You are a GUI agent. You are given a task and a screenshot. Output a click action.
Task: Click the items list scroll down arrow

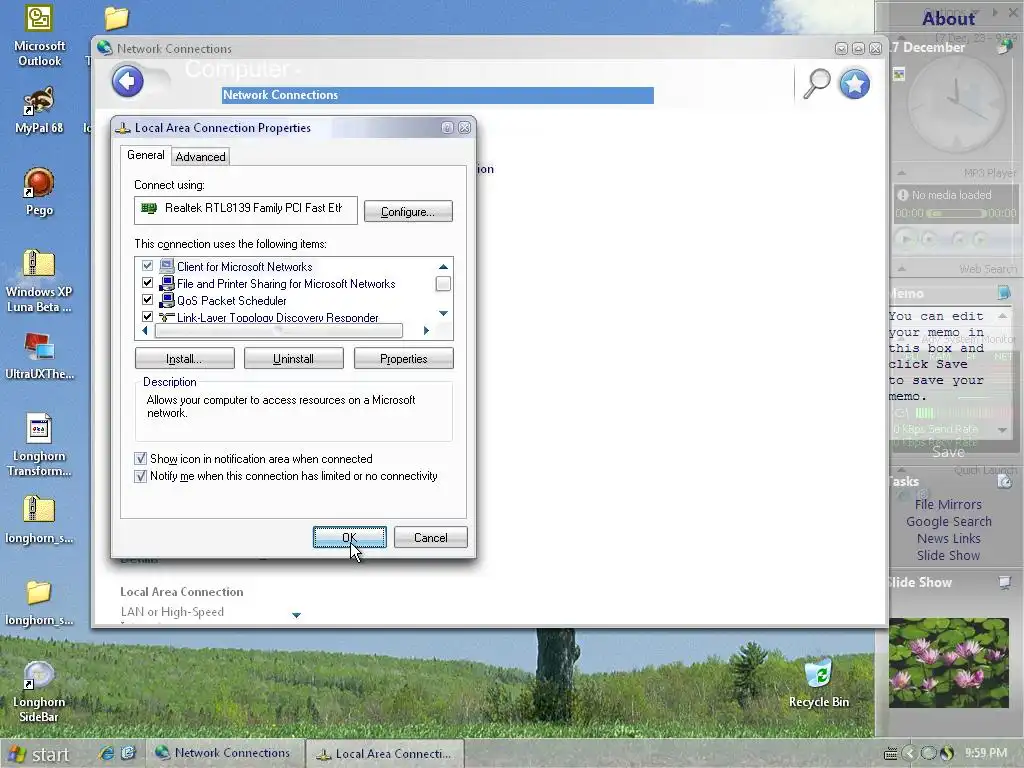(x=443, y=313)
